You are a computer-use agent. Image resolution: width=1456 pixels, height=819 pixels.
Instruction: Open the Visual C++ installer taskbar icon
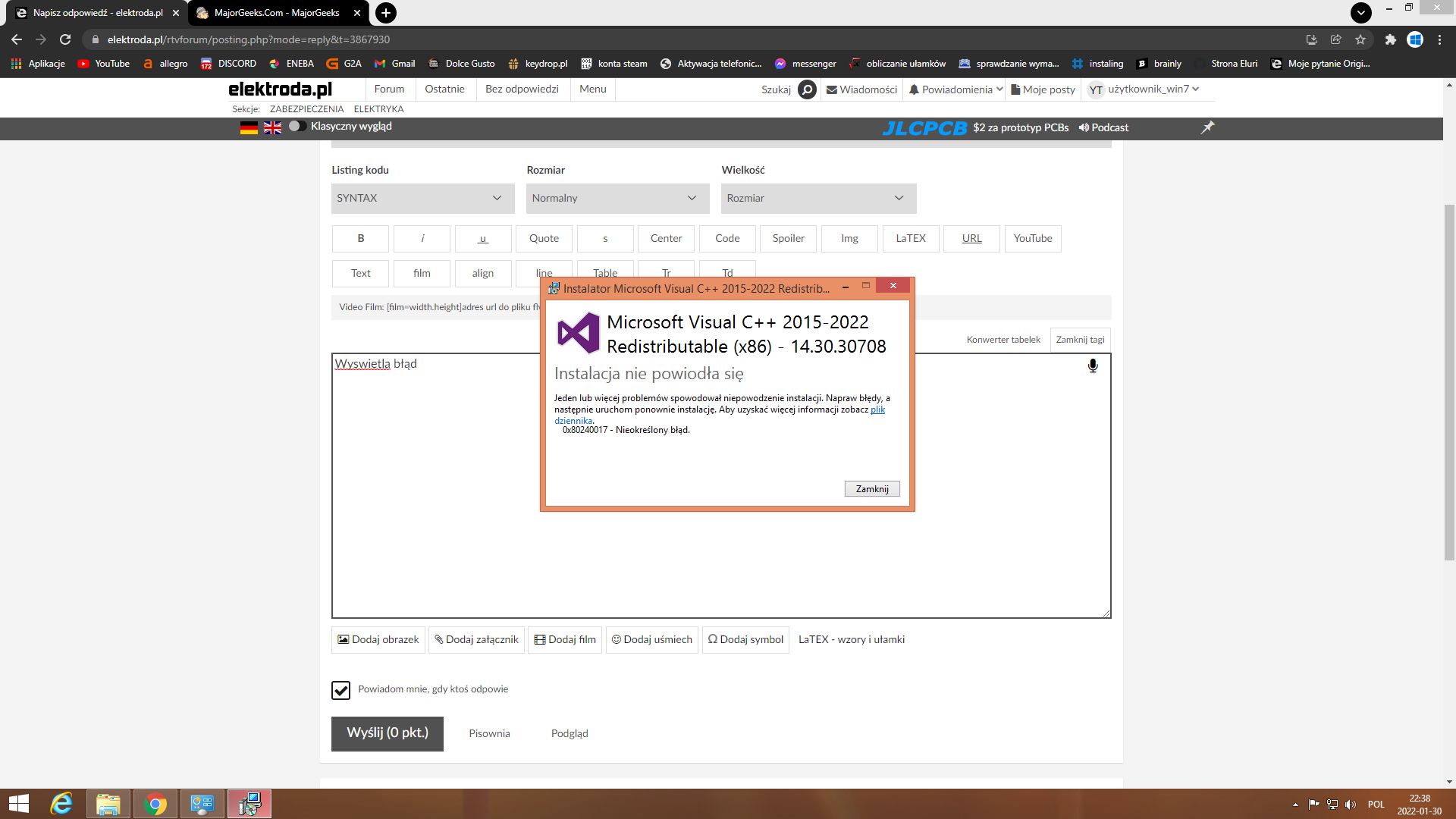point(249,804)
